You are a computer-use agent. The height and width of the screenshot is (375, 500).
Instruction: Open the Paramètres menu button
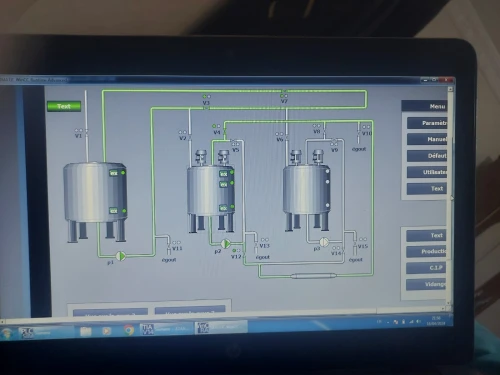(427, 123)
